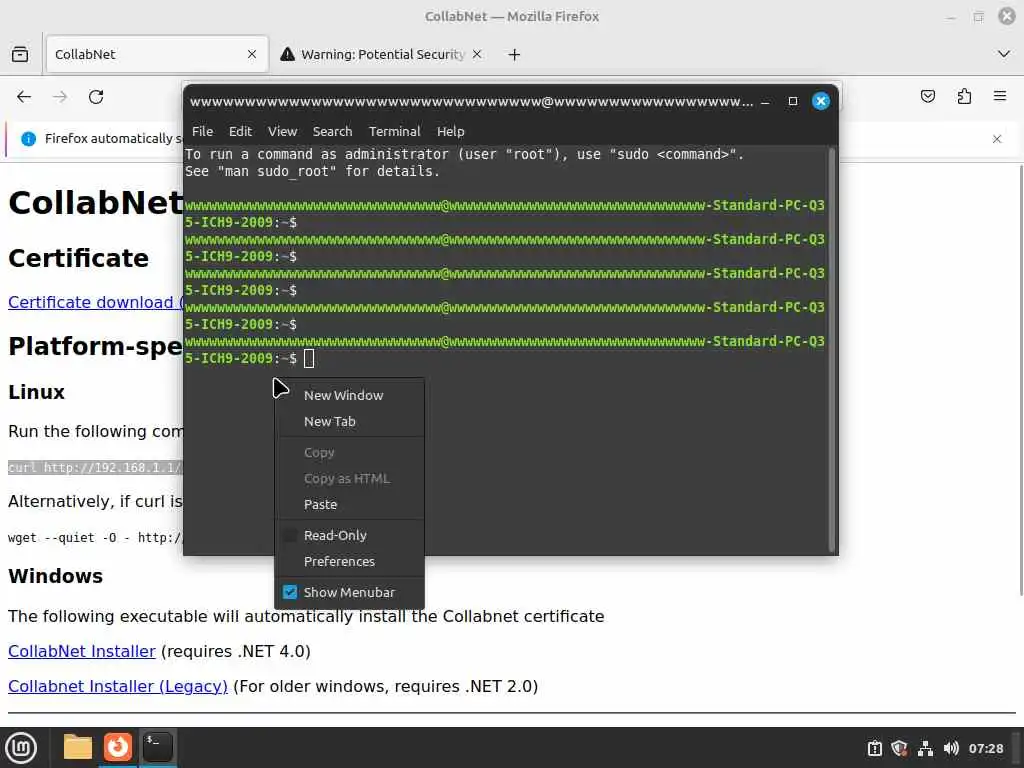Open Firefox recent browsing tab overview
Screen dimensions: 1024x768
coord(20,54)
